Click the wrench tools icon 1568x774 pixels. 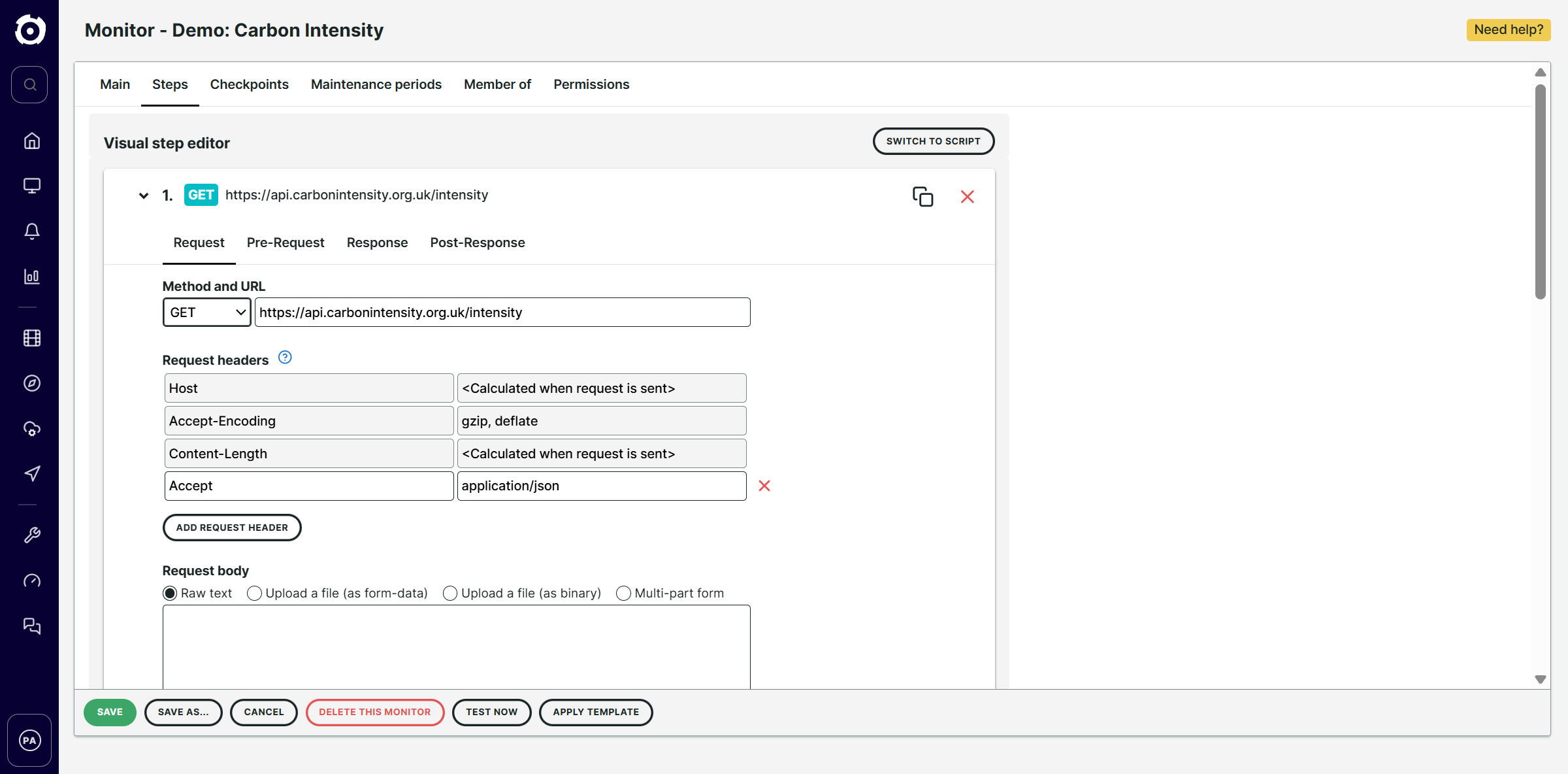(x=31, y=535)
